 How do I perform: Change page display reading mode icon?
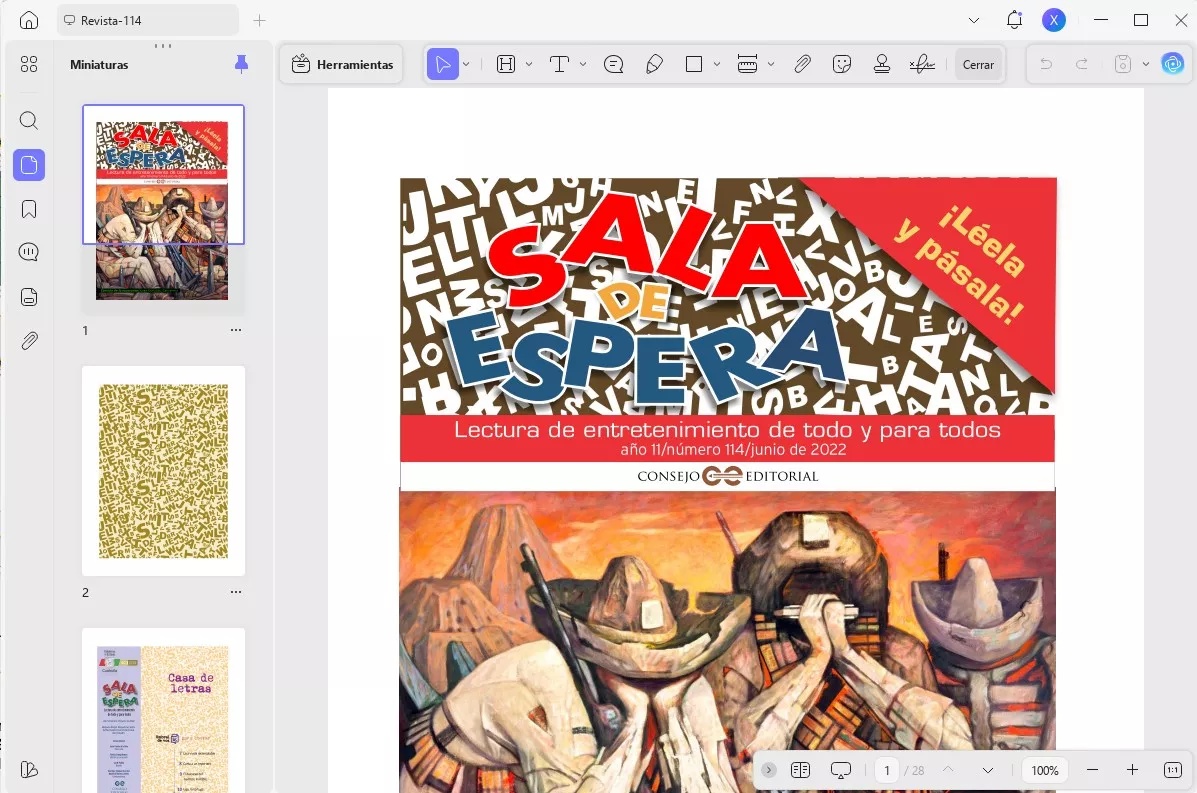(x=800, y=770)
